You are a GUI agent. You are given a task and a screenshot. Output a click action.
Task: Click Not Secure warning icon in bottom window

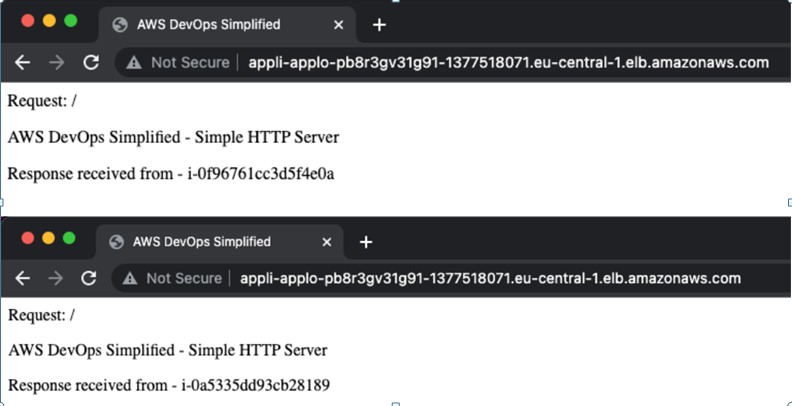pyautogui.click(x=130, y=278)
